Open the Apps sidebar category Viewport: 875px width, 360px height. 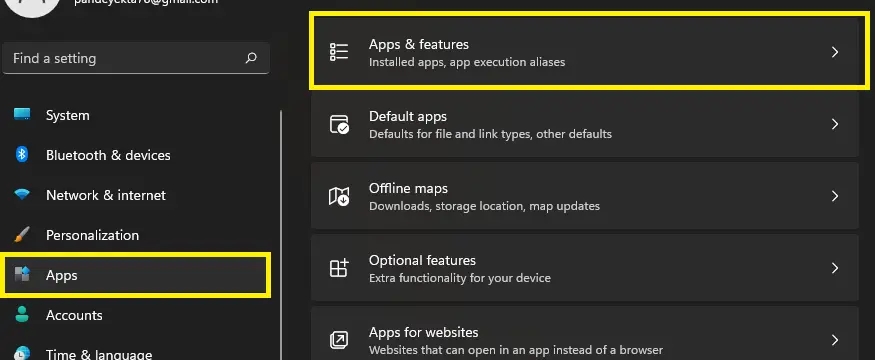136,275
